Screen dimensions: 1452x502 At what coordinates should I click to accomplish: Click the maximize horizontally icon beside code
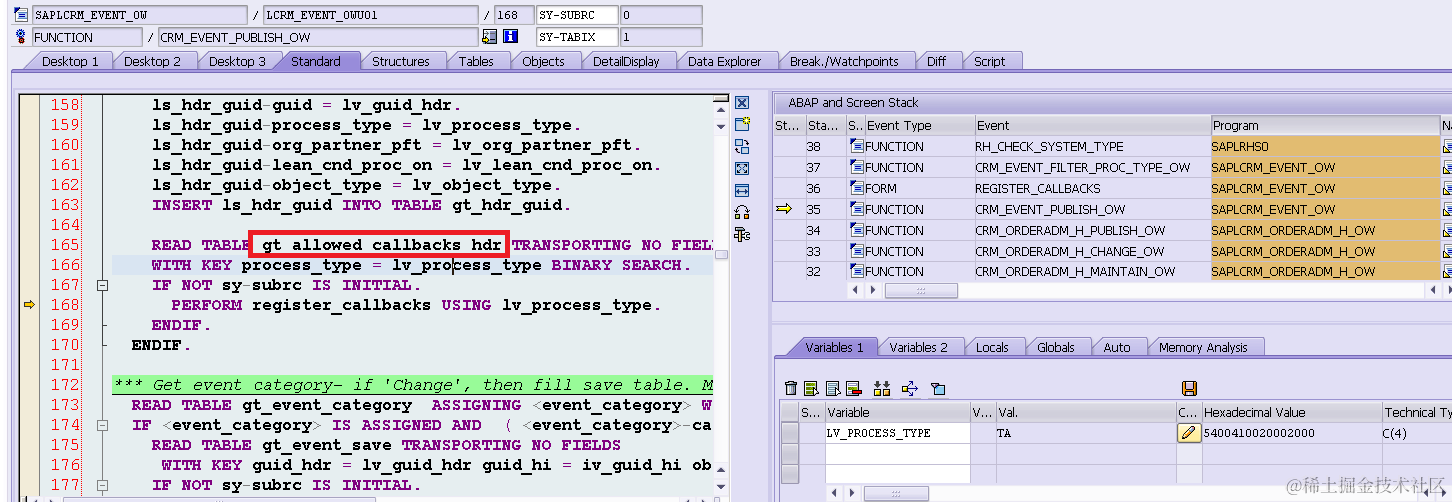pyautogui.click(x=742, y=190)
